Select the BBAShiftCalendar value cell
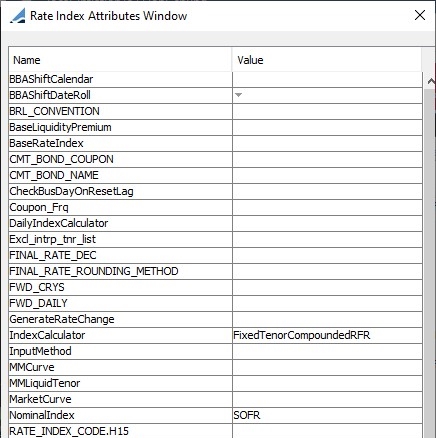 327,79
